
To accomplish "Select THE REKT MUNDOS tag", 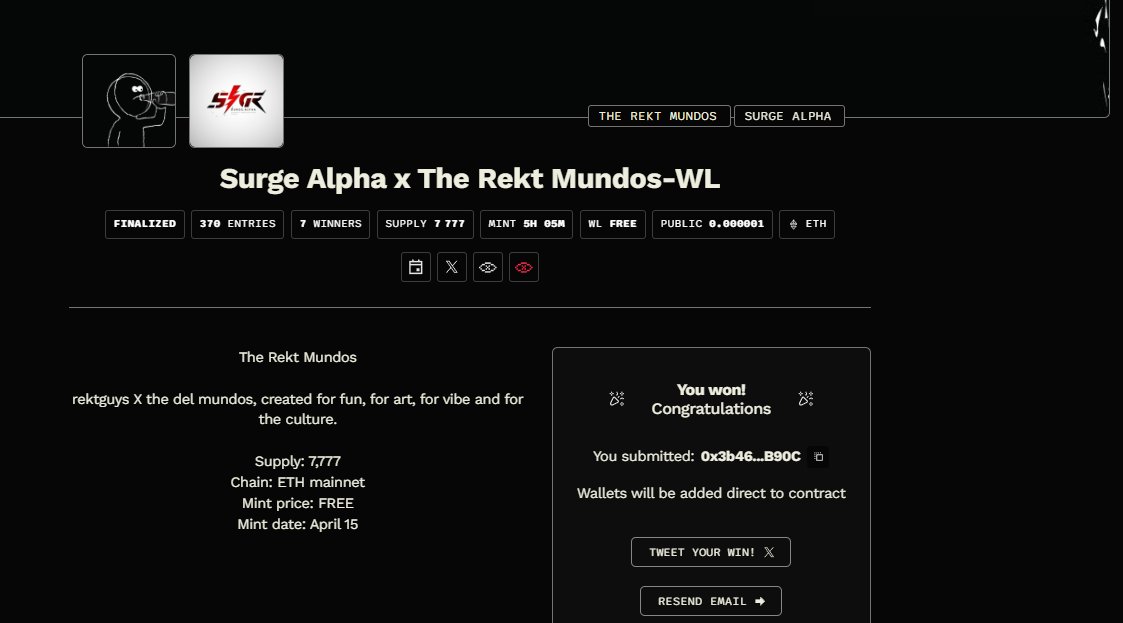I will pos(659,116).
